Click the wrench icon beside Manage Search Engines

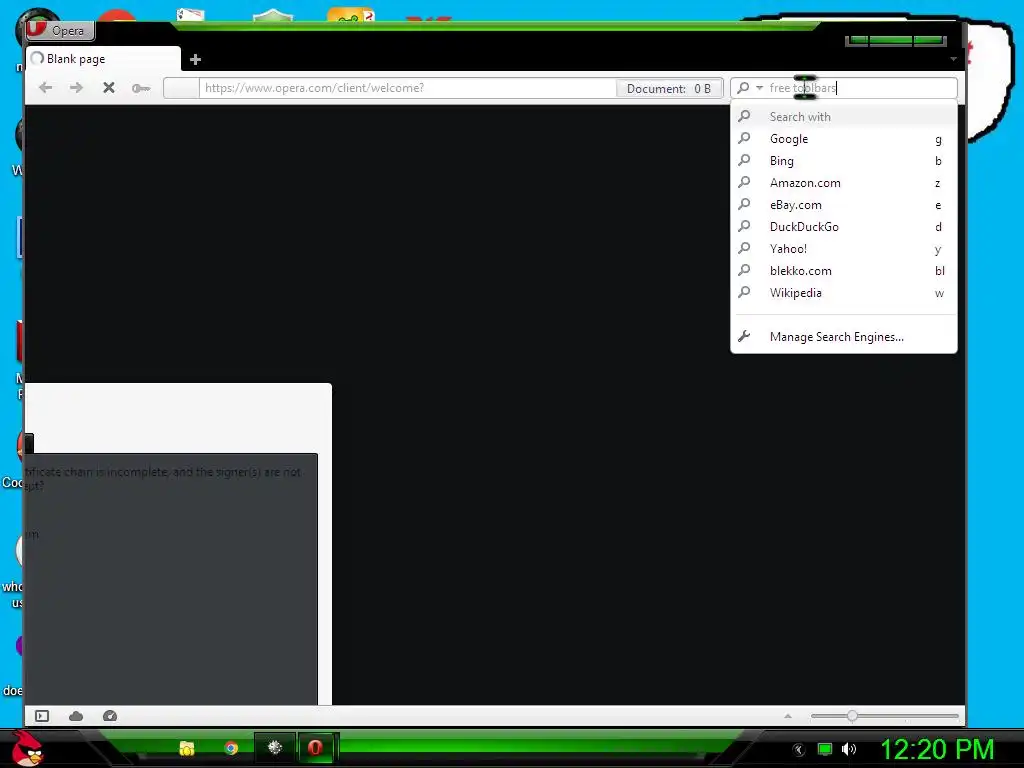point(744,336)
